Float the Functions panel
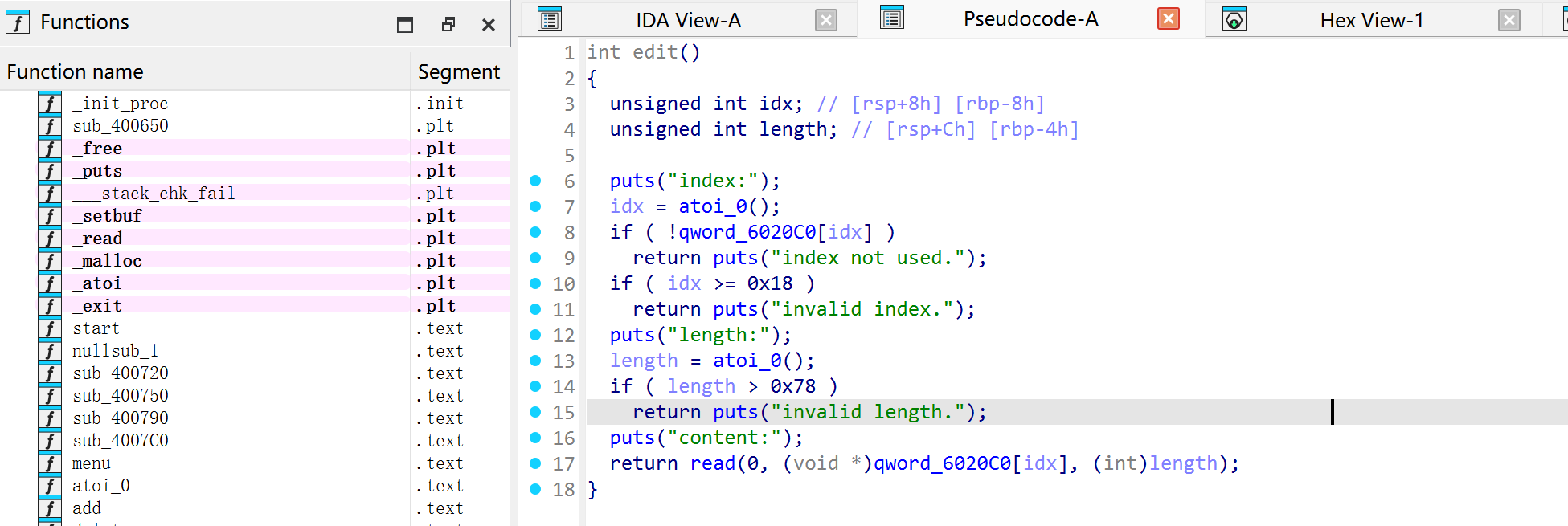Image resolution: width=1568 pixels, height=526 pixels. [x=448, y=25]
